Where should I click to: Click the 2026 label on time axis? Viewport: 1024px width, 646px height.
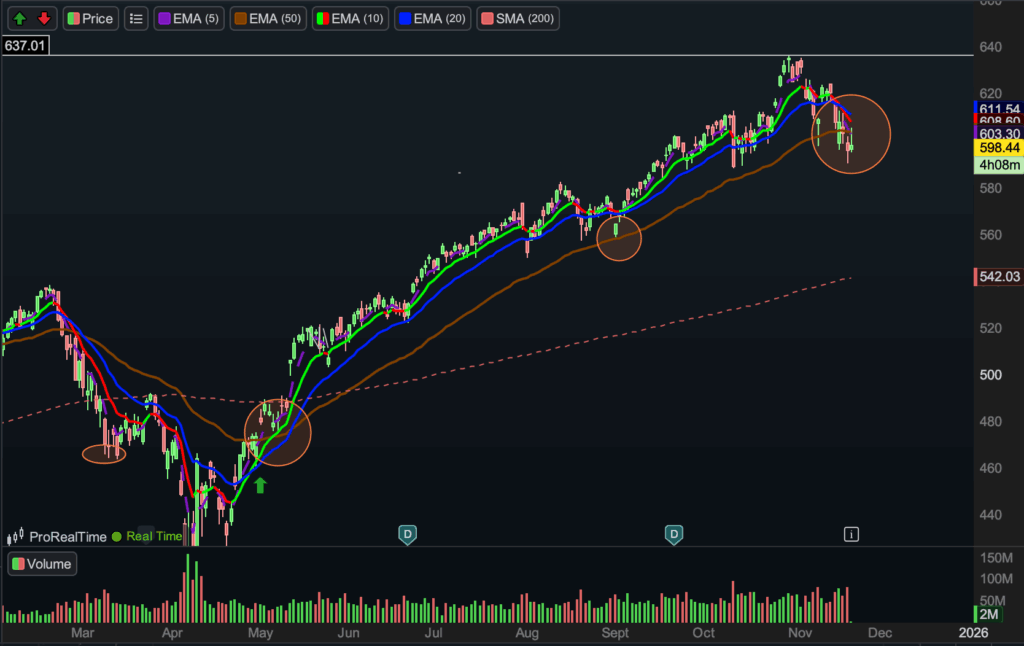[x=972, y=632]
